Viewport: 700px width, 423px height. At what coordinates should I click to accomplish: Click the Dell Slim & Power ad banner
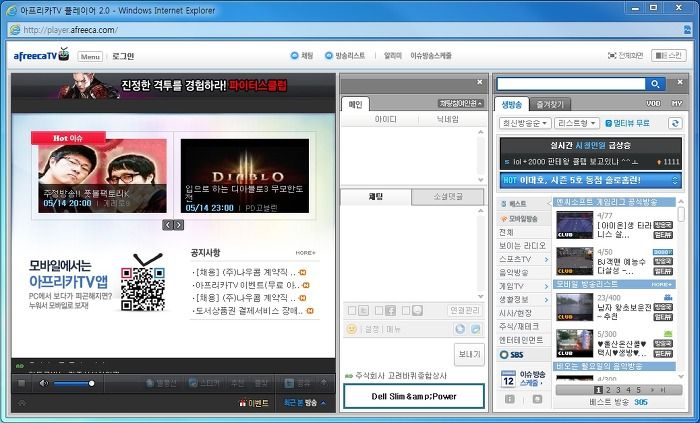coord(414,396)
